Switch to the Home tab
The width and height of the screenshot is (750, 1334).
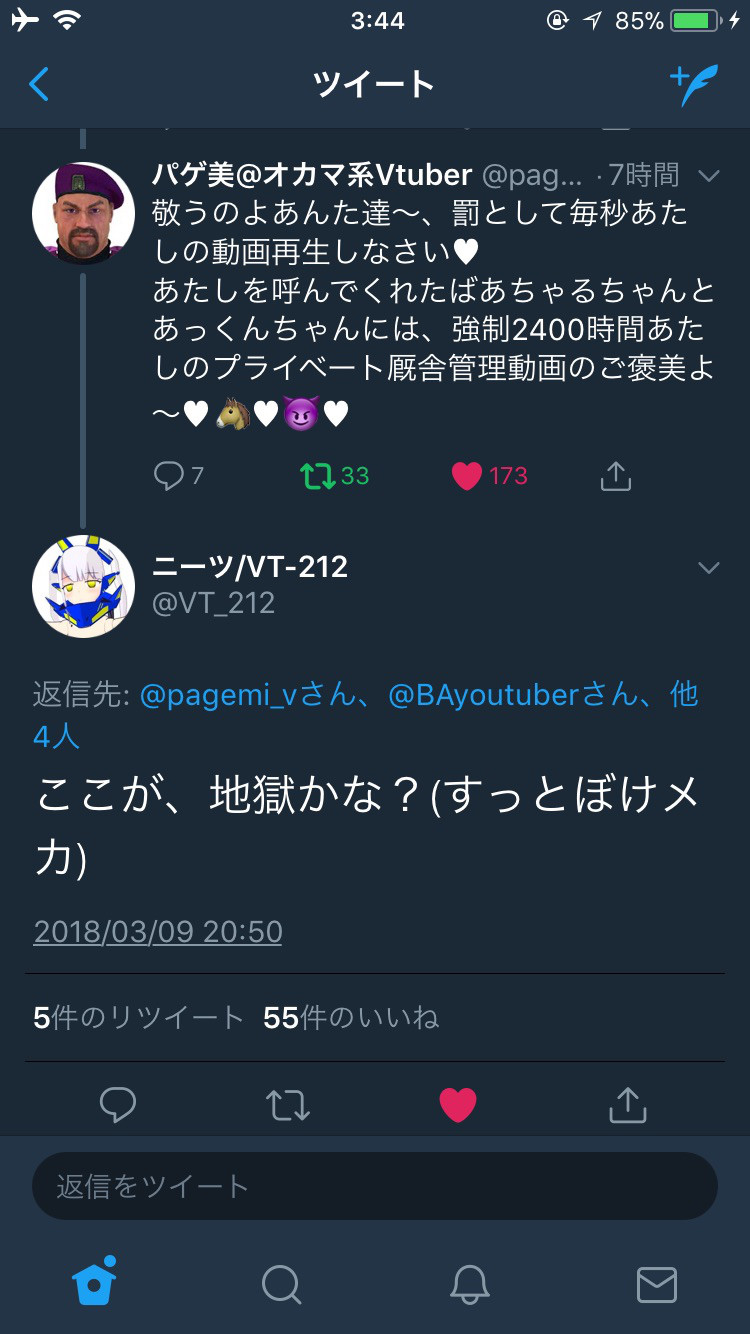tap(95, 1282)
